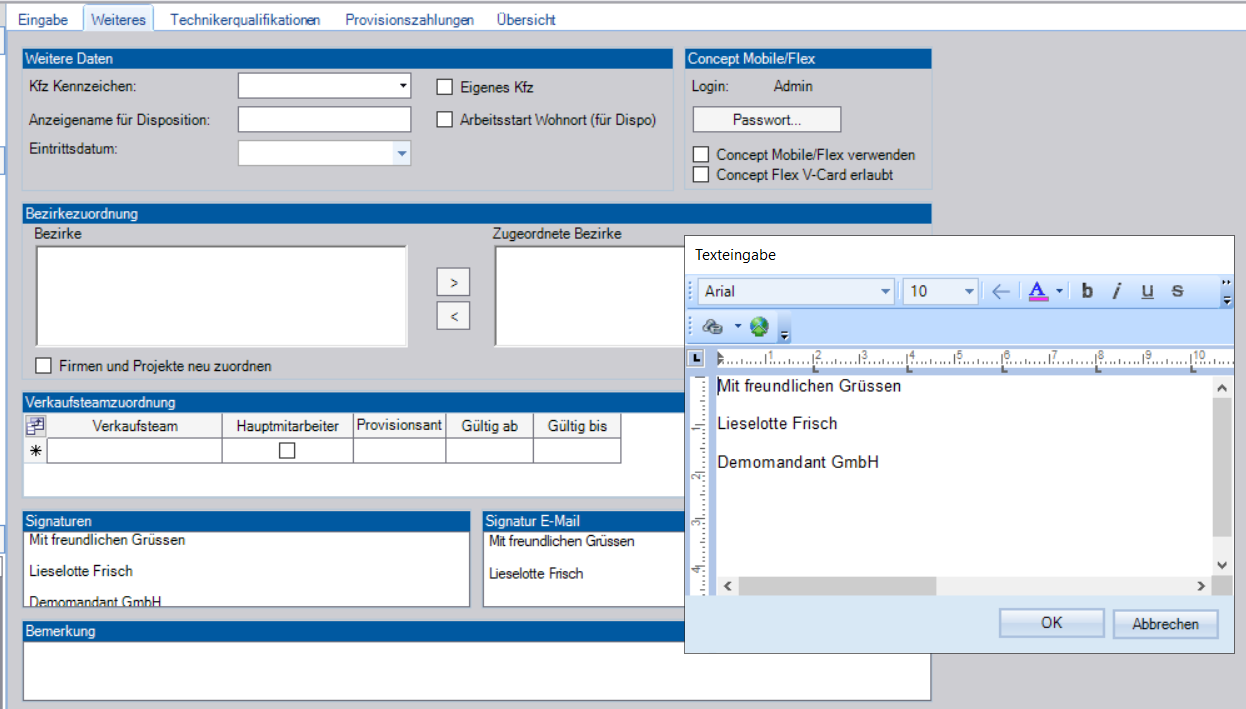Confirm the text dialog with OK
Screen dimensions: 1246x709
tap(1051, 622)
